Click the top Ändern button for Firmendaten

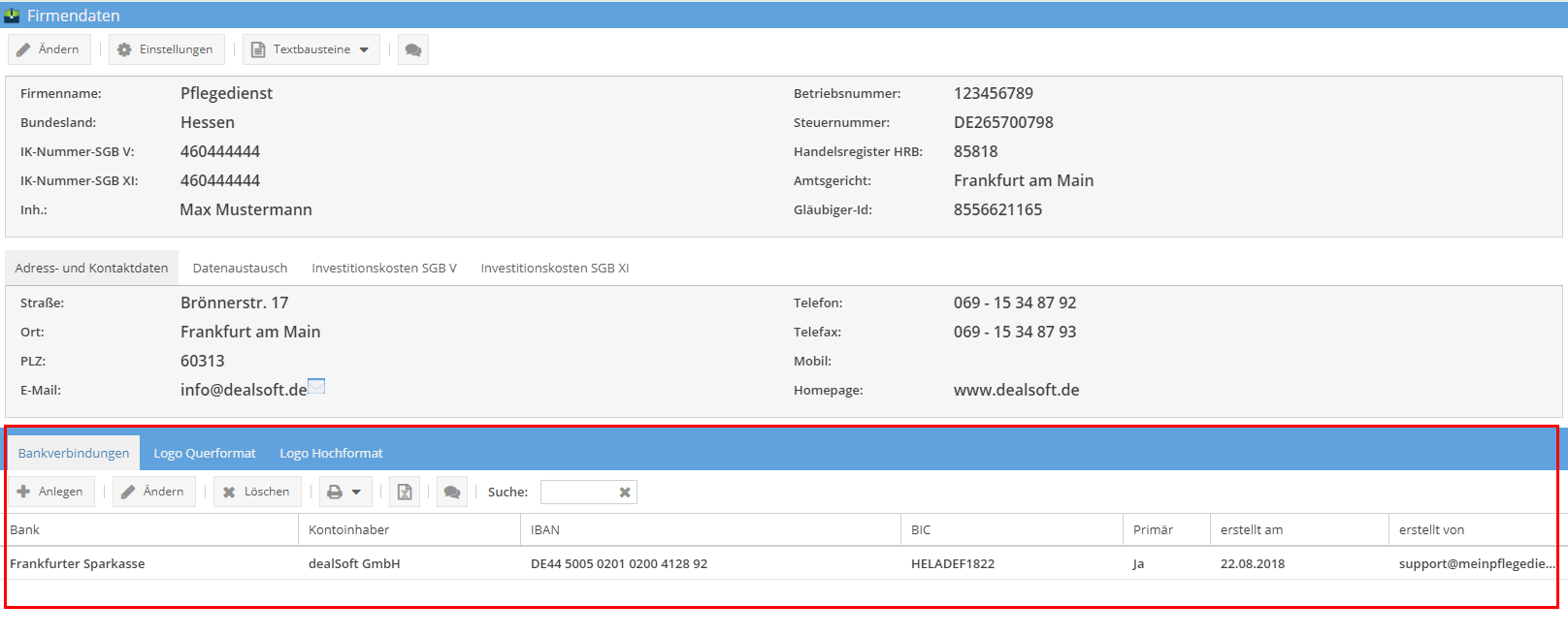(x=49, y=49)
